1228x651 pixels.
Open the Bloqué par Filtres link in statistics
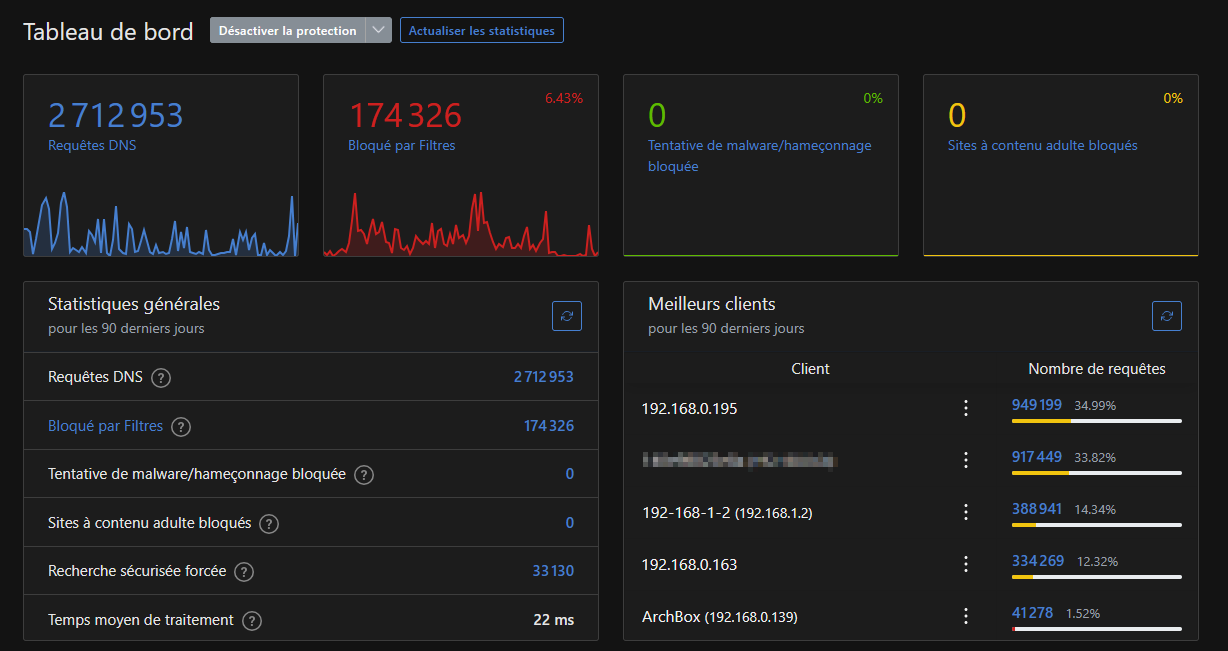(105, 426)
